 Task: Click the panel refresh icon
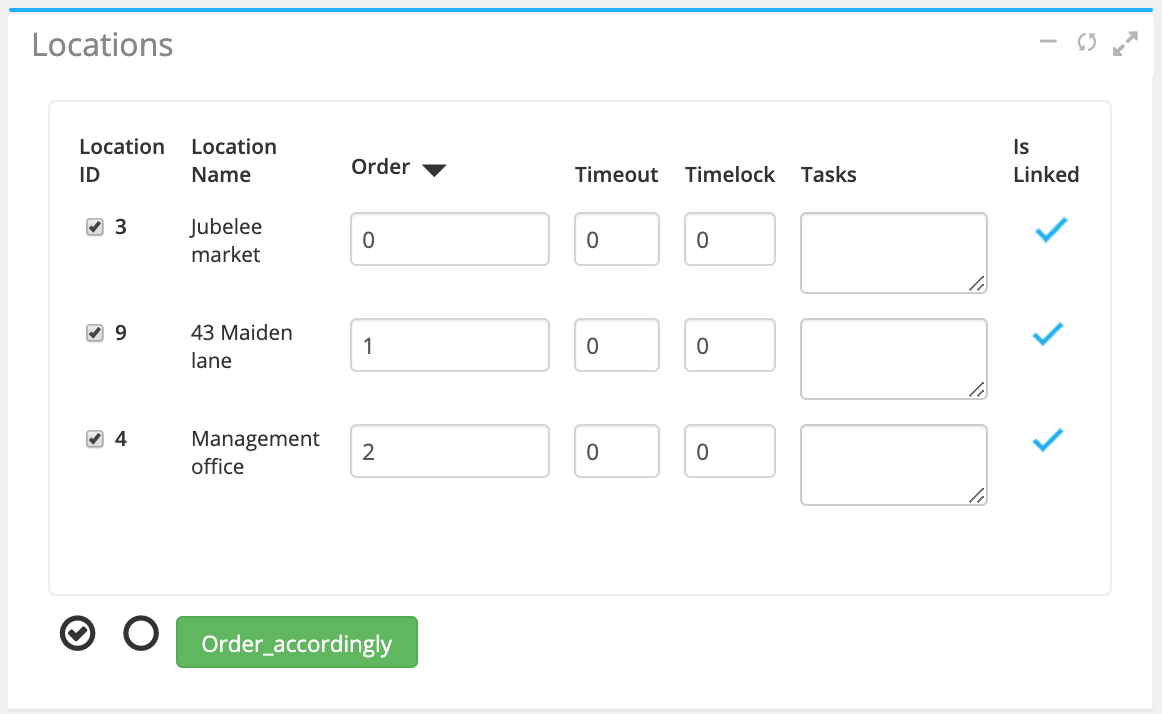coord(1087,42)
